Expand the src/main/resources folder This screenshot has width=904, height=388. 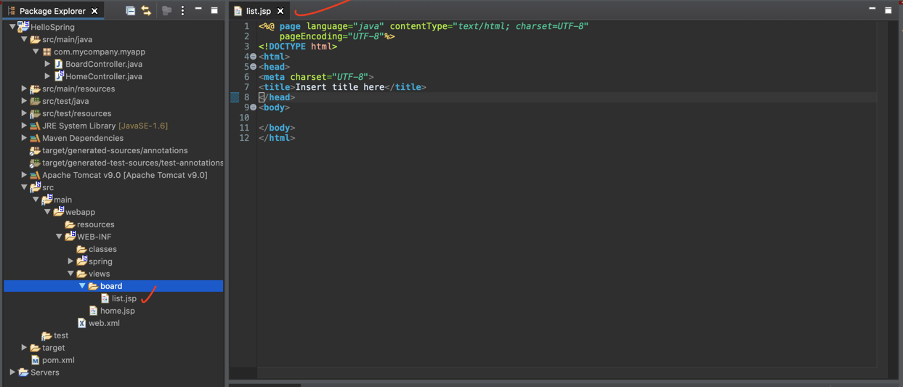click(24, 89)
